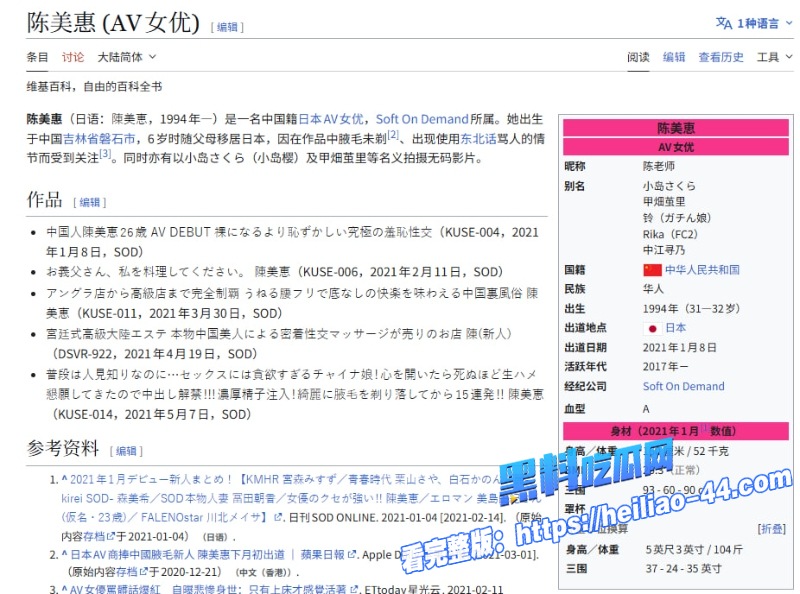The height and width of the screenshot is (594, 800).
Task: Click the DSVR-922 work list entry
Action: pos(279,344)
